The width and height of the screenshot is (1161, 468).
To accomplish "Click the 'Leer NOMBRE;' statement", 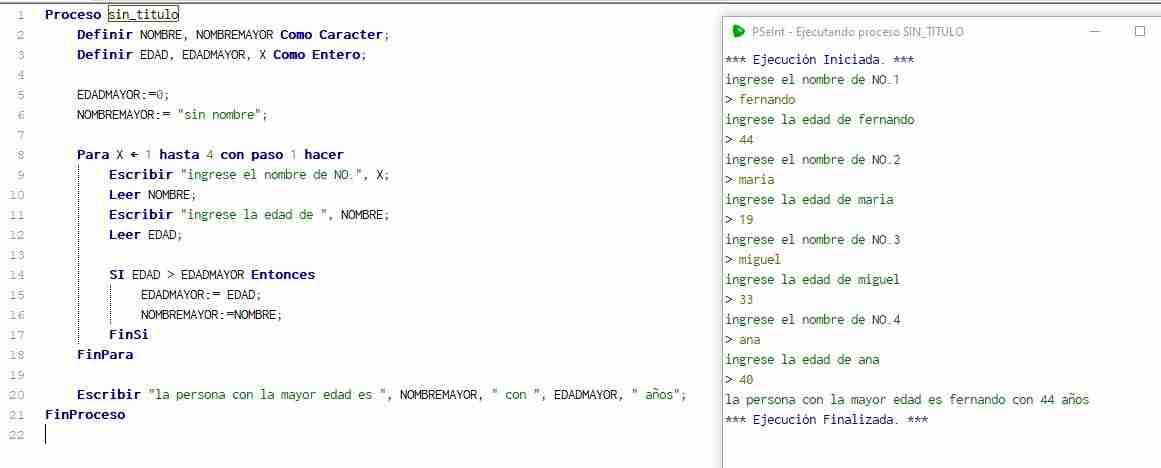I will point(153,195).
